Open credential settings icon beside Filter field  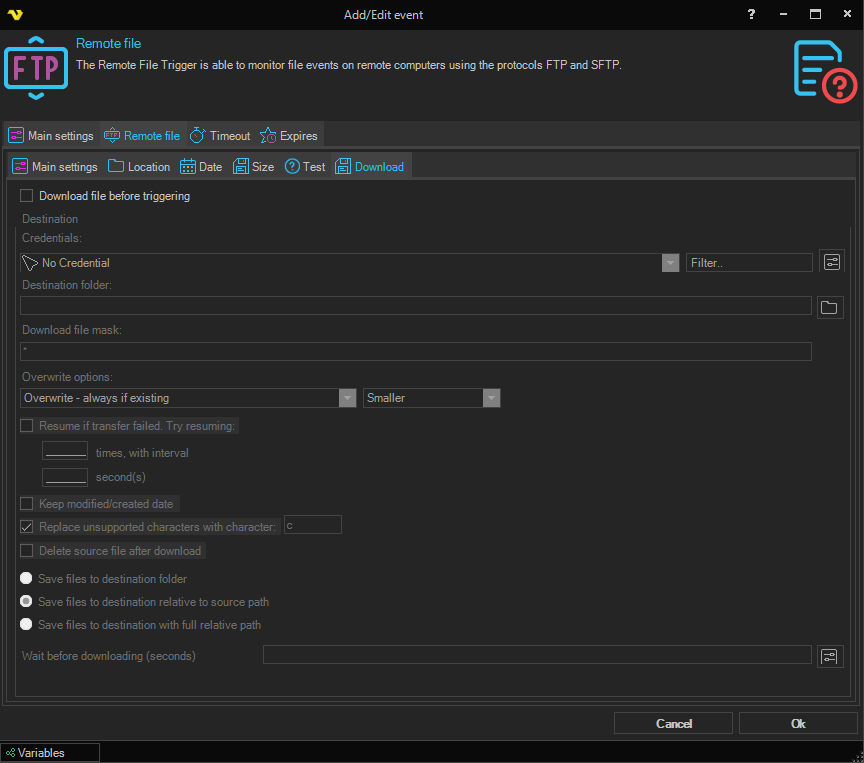click(x=831, y=262)
